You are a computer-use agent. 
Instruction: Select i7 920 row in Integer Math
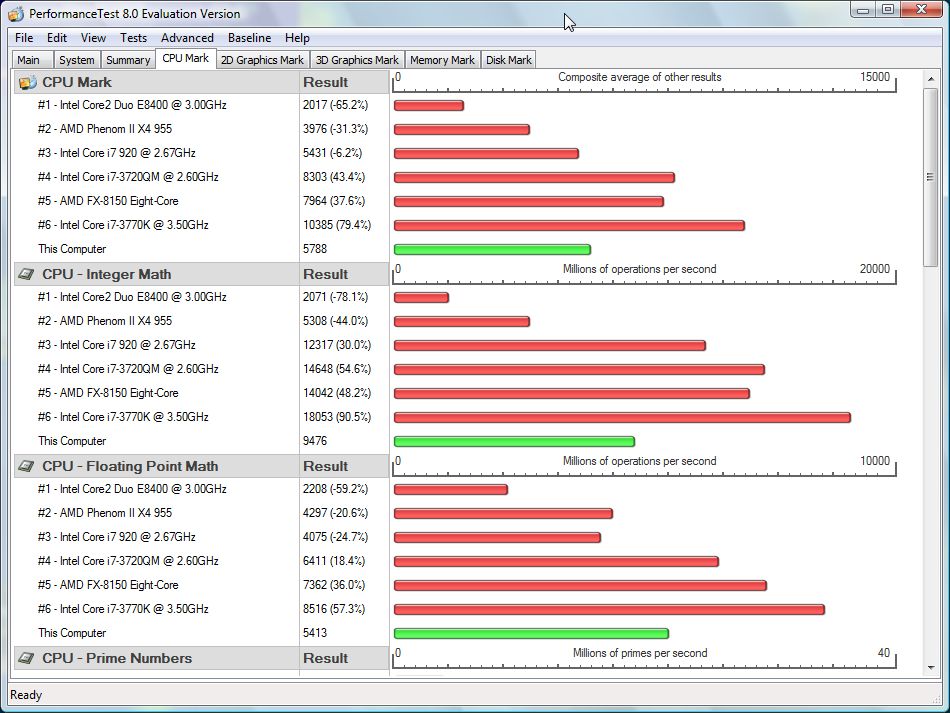click(116, 345)
